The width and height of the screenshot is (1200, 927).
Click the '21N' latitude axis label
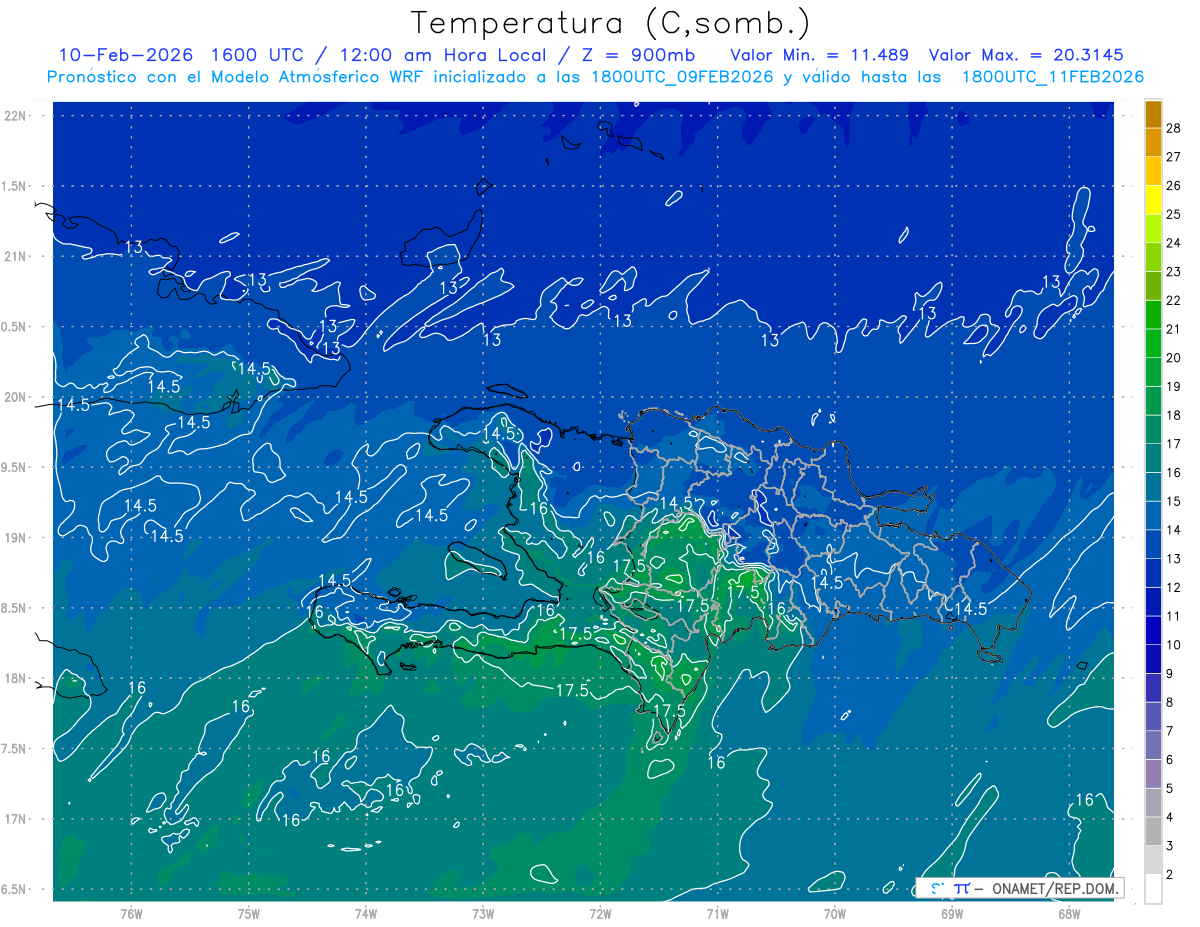pos(16,256)
